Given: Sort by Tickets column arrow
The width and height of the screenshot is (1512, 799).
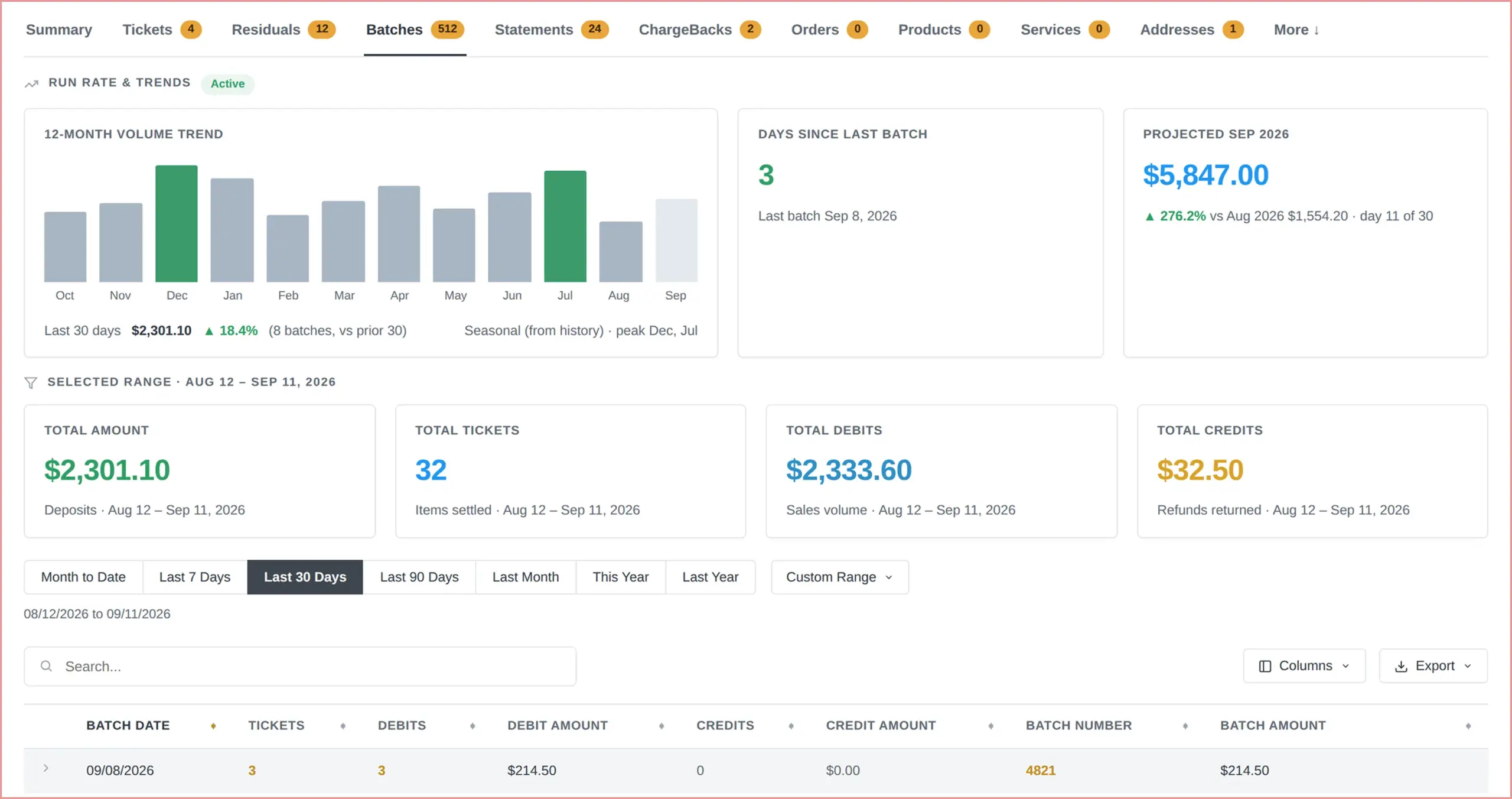Looking at the screenshot, I should click(343, 726).
